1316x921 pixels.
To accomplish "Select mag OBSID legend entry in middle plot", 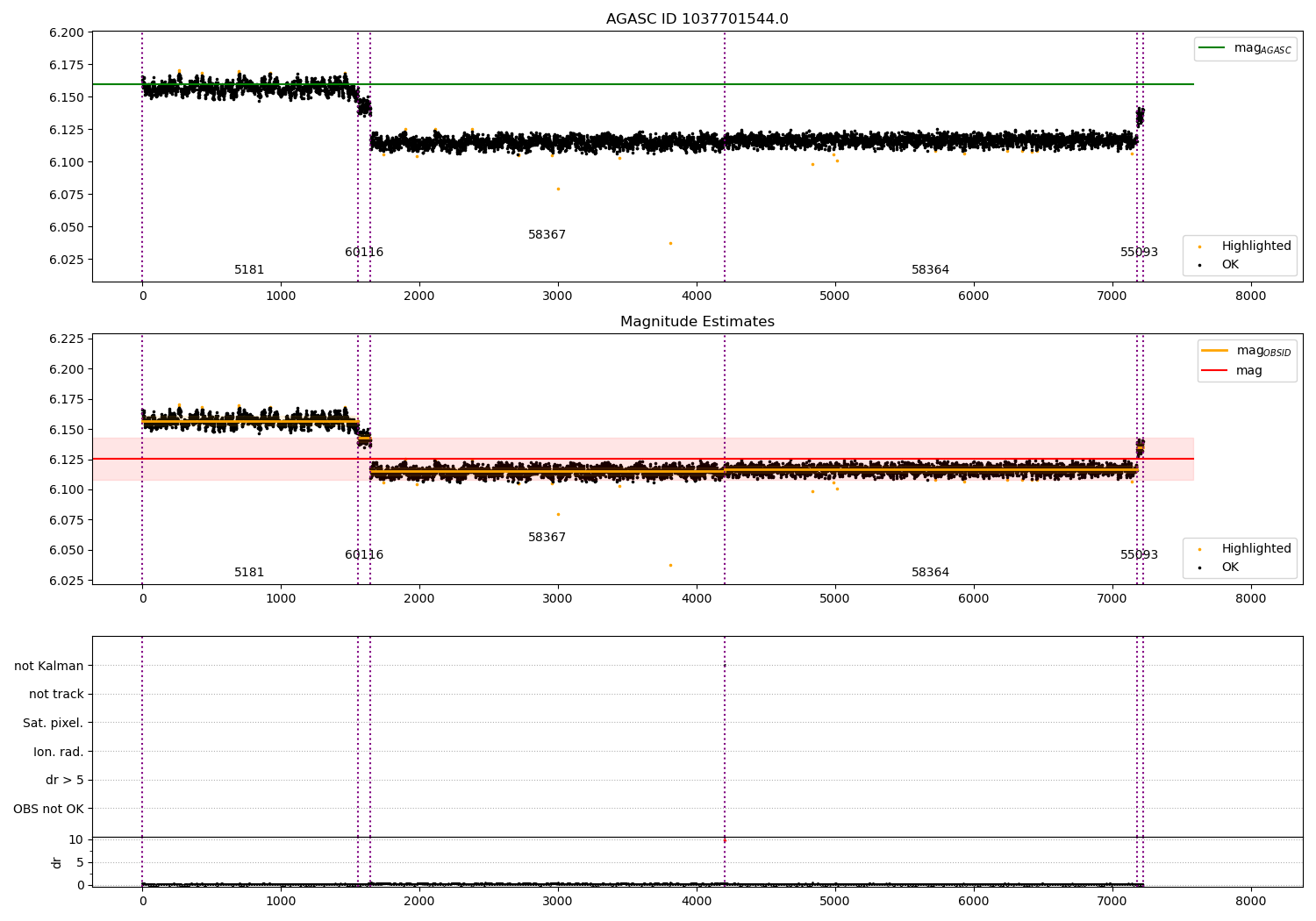I will (1247, 351).
